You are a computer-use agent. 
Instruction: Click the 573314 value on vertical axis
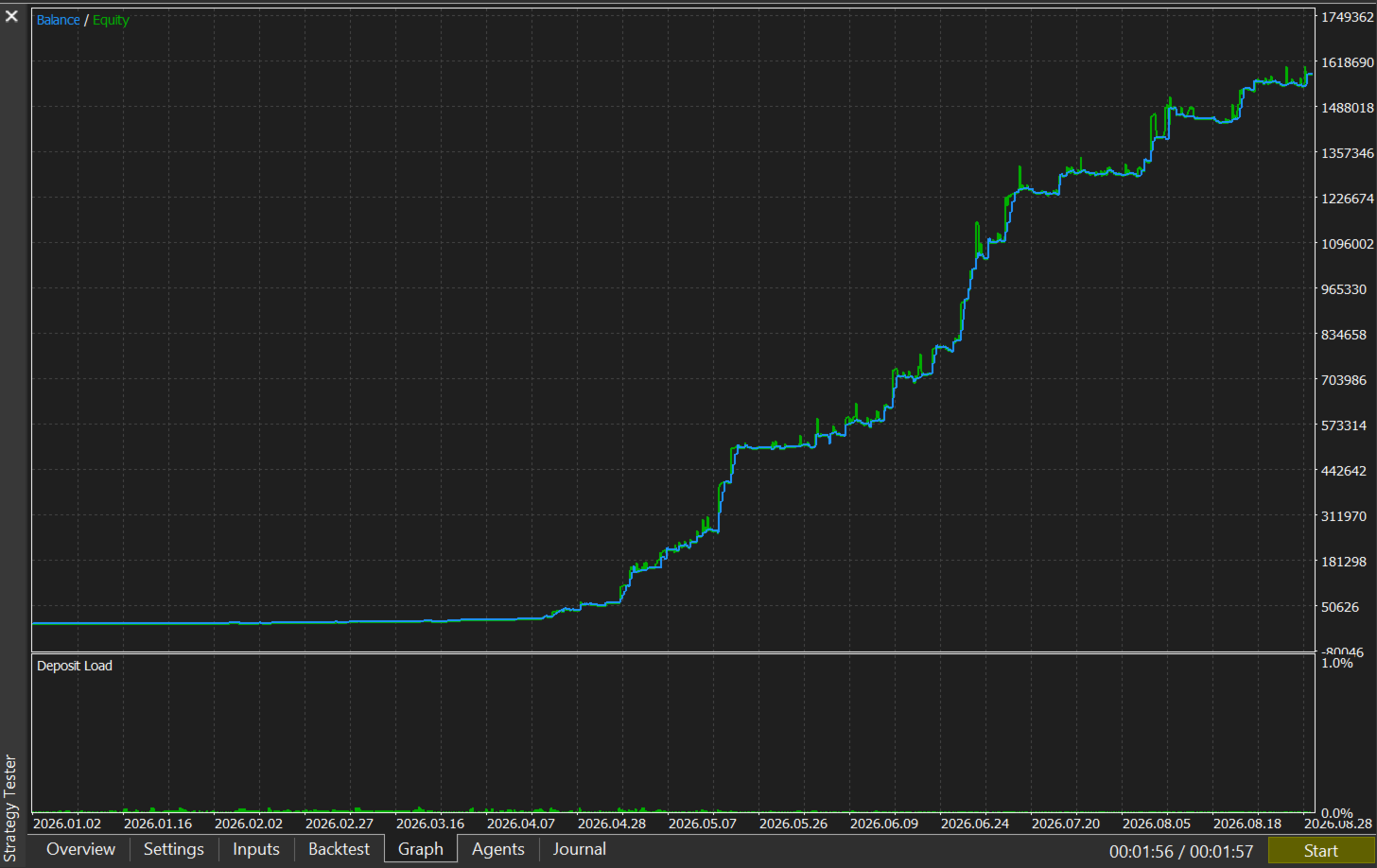pyautogui.click(x=1344, y=425)
